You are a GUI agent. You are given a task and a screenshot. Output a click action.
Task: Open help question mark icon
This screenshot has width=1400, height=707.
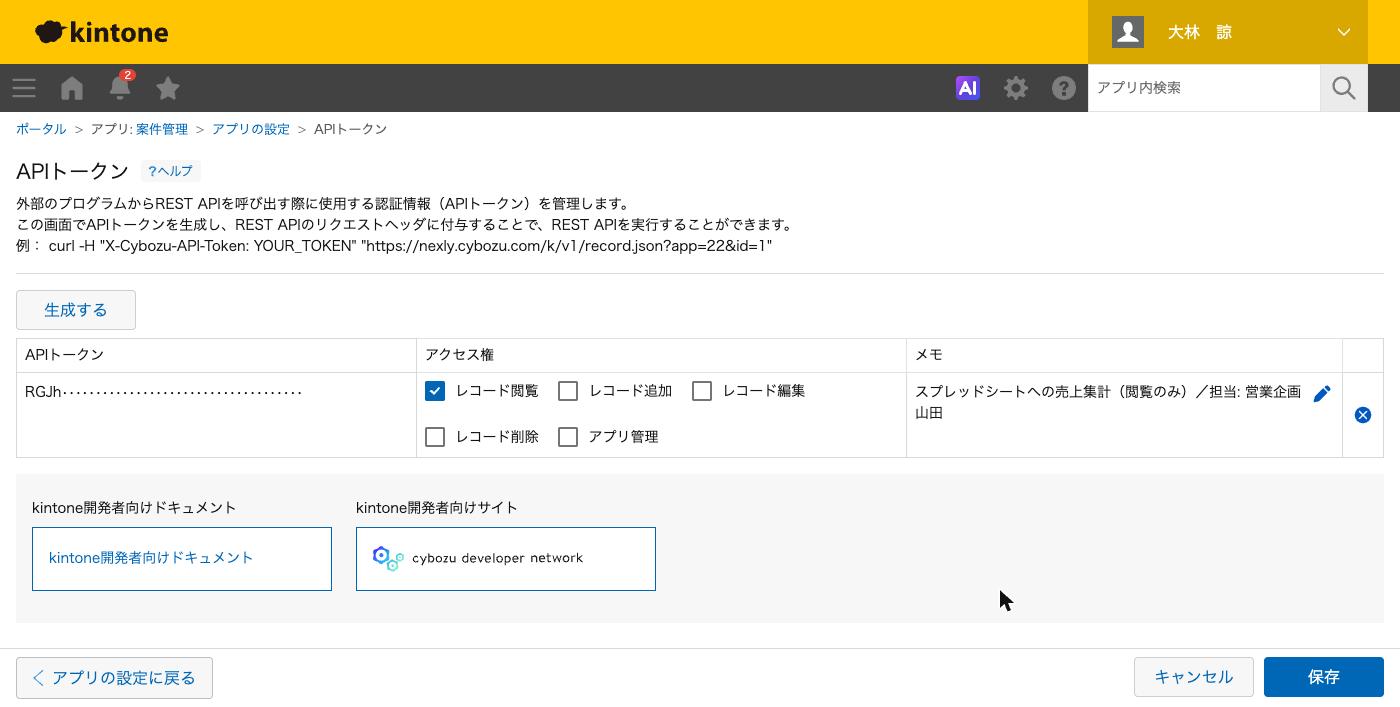(x=1064, y=88)
